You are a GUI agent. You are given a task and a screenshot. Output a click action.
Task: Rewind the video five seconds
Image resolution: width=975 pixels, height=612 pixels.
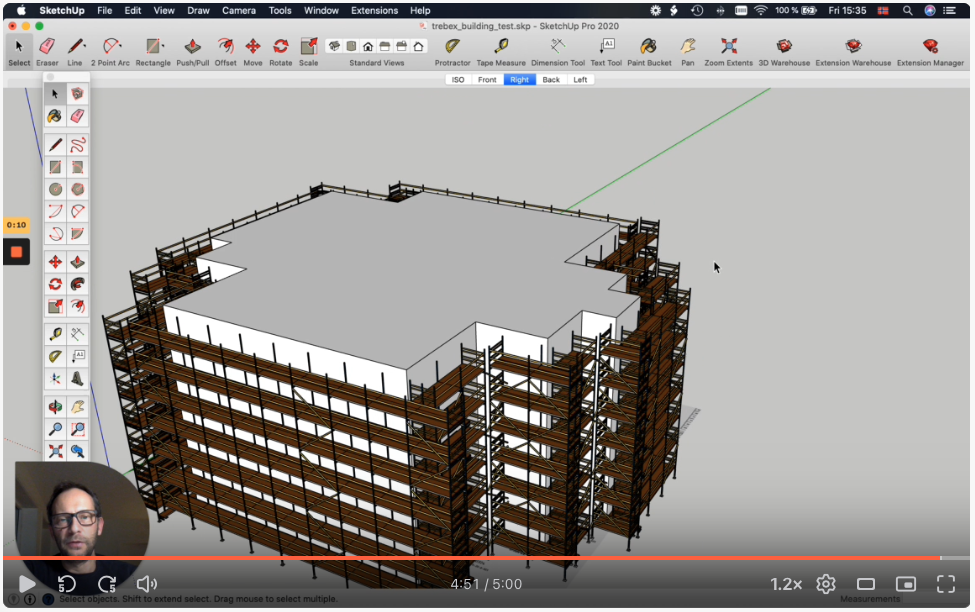67,584
